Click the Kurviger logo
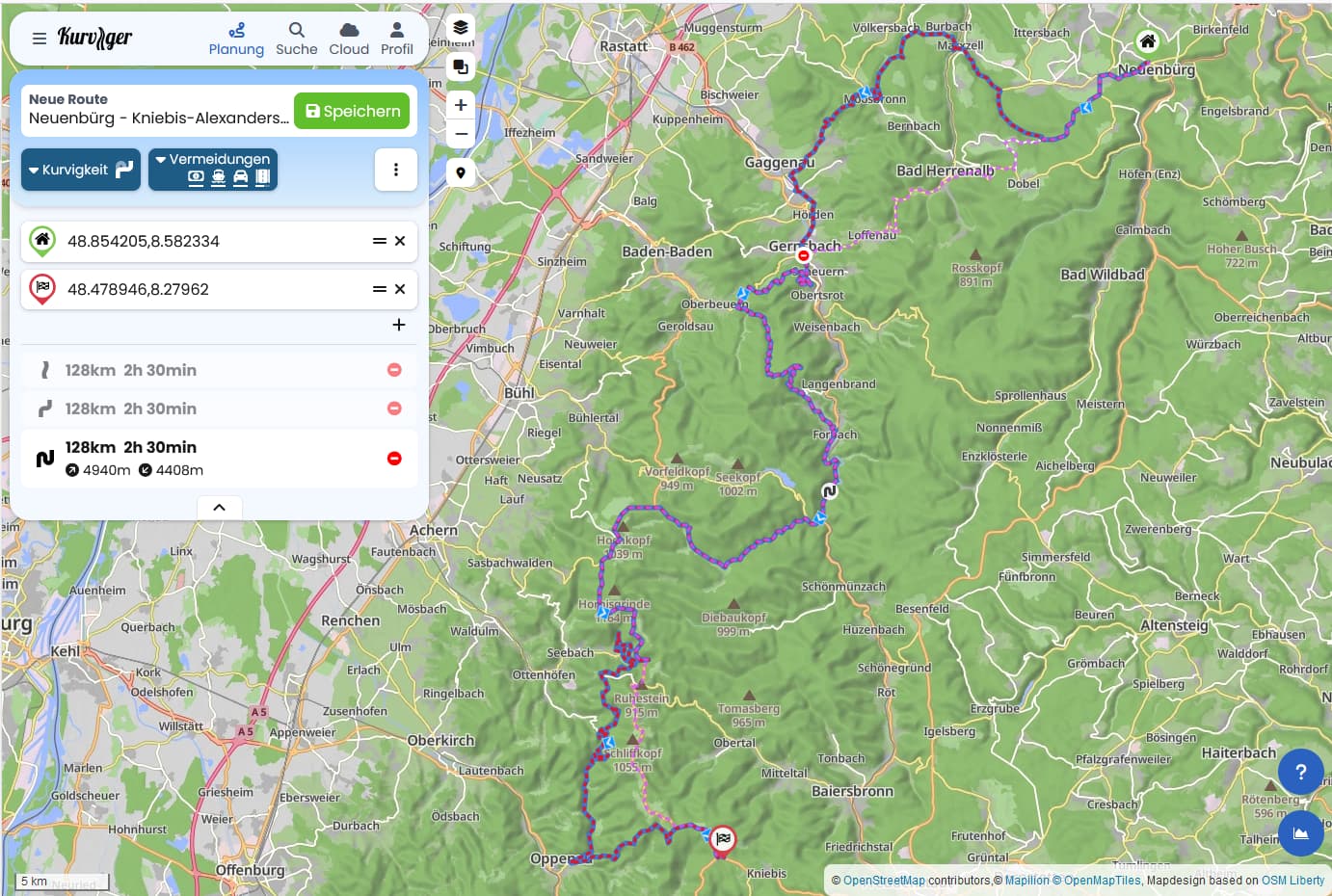 pos(94,38)
